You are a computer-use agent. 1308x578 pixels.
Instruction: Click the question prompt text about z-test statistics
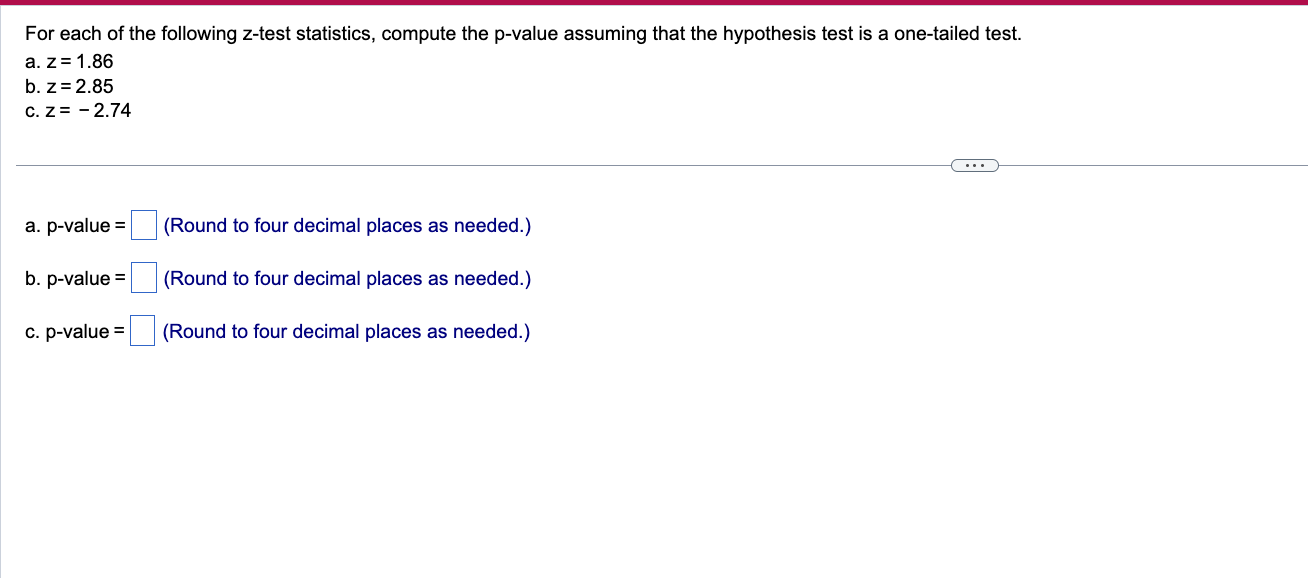point(522,33)
